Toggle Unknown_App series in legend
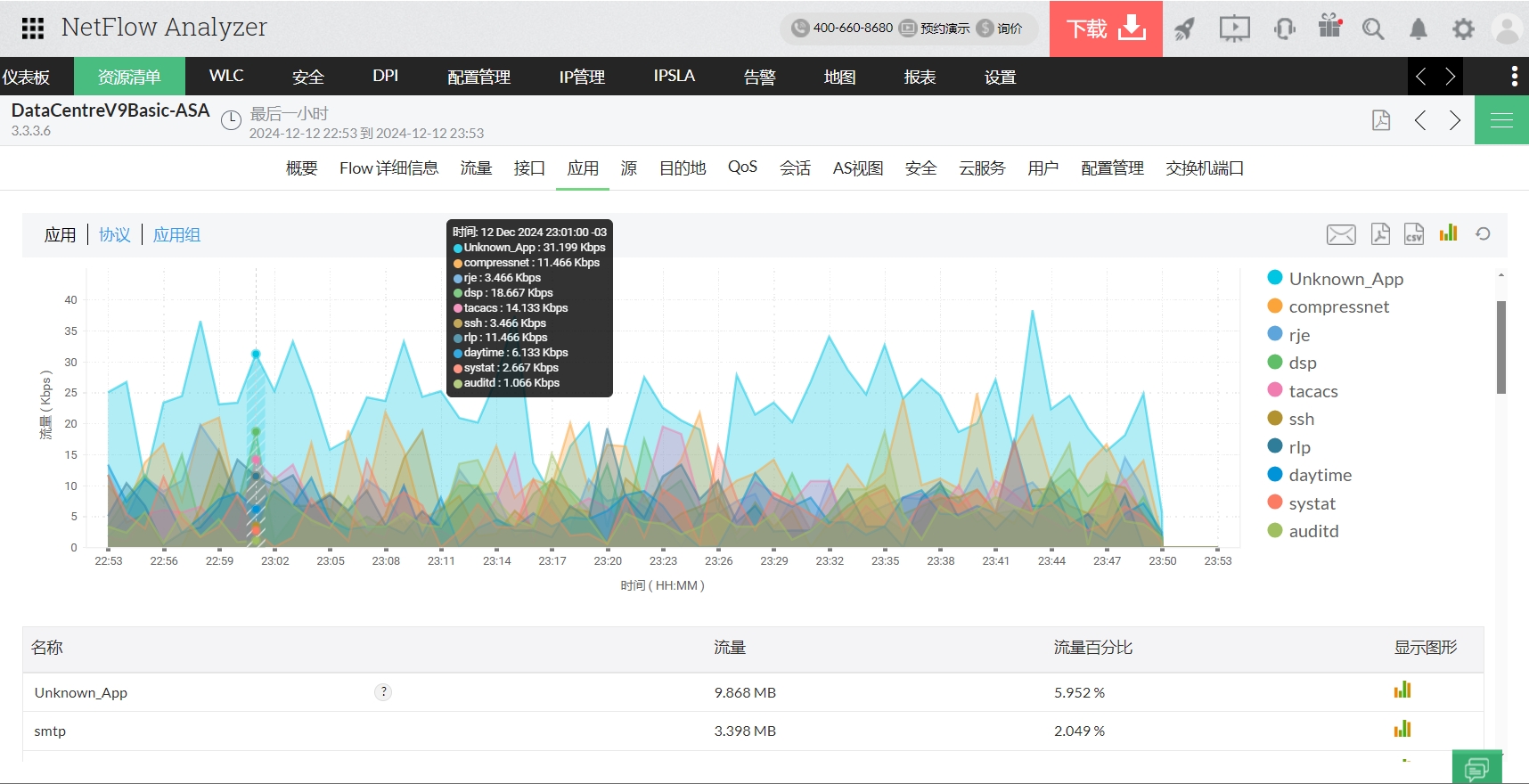Screen dimensions: 1529x784 (1345, 279)
